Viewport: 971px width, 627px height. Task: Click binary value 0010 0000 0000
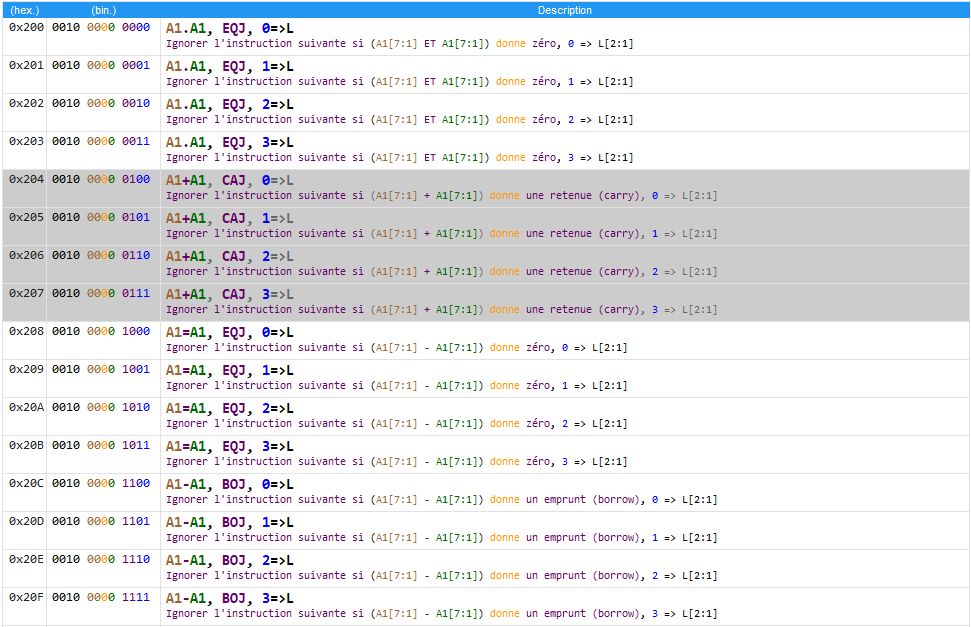(101, 27)
